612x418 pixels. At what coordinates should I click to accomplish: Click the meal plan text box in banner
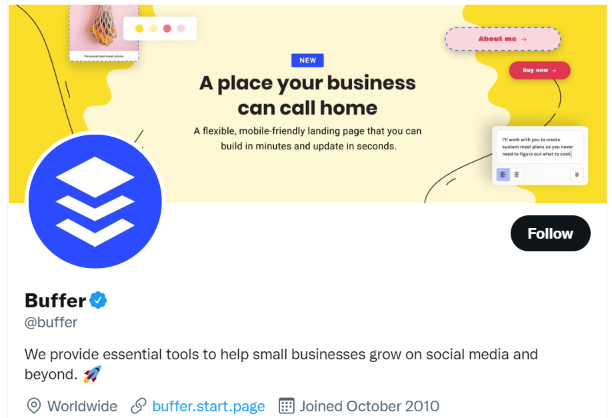click(540, 148)
